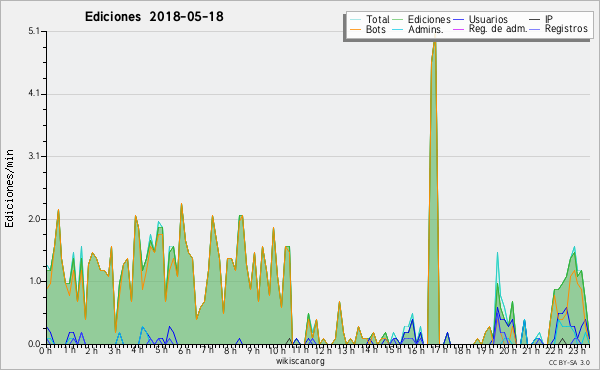The image size is (600, 370).
Task: Click the tall spike peak at 17 h
Action: pos(434,41)
